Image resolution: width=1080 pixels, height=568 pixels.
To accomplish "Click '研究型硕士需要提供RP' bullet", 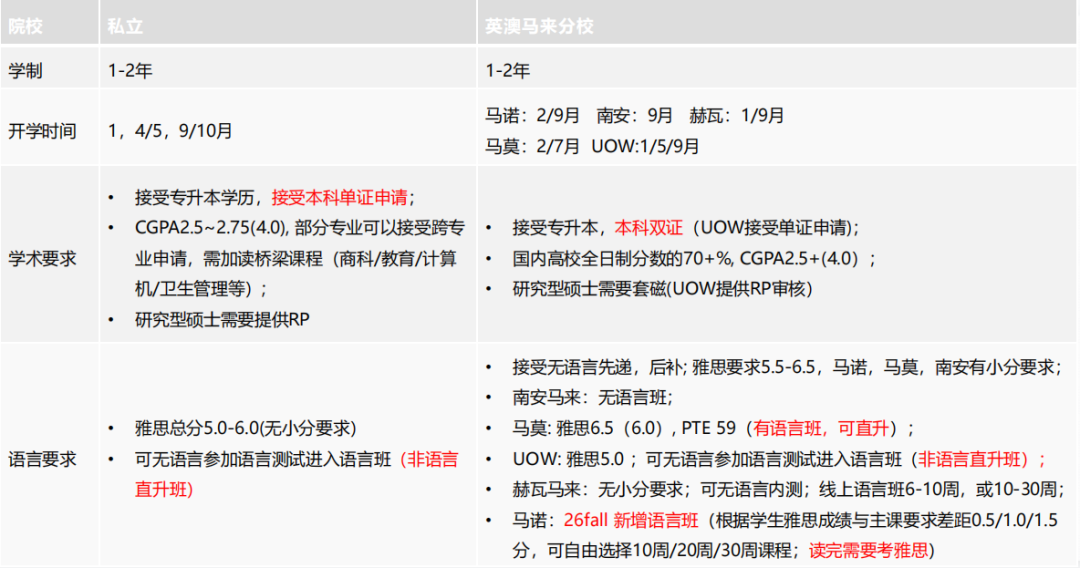I will (x=222, y=319).
